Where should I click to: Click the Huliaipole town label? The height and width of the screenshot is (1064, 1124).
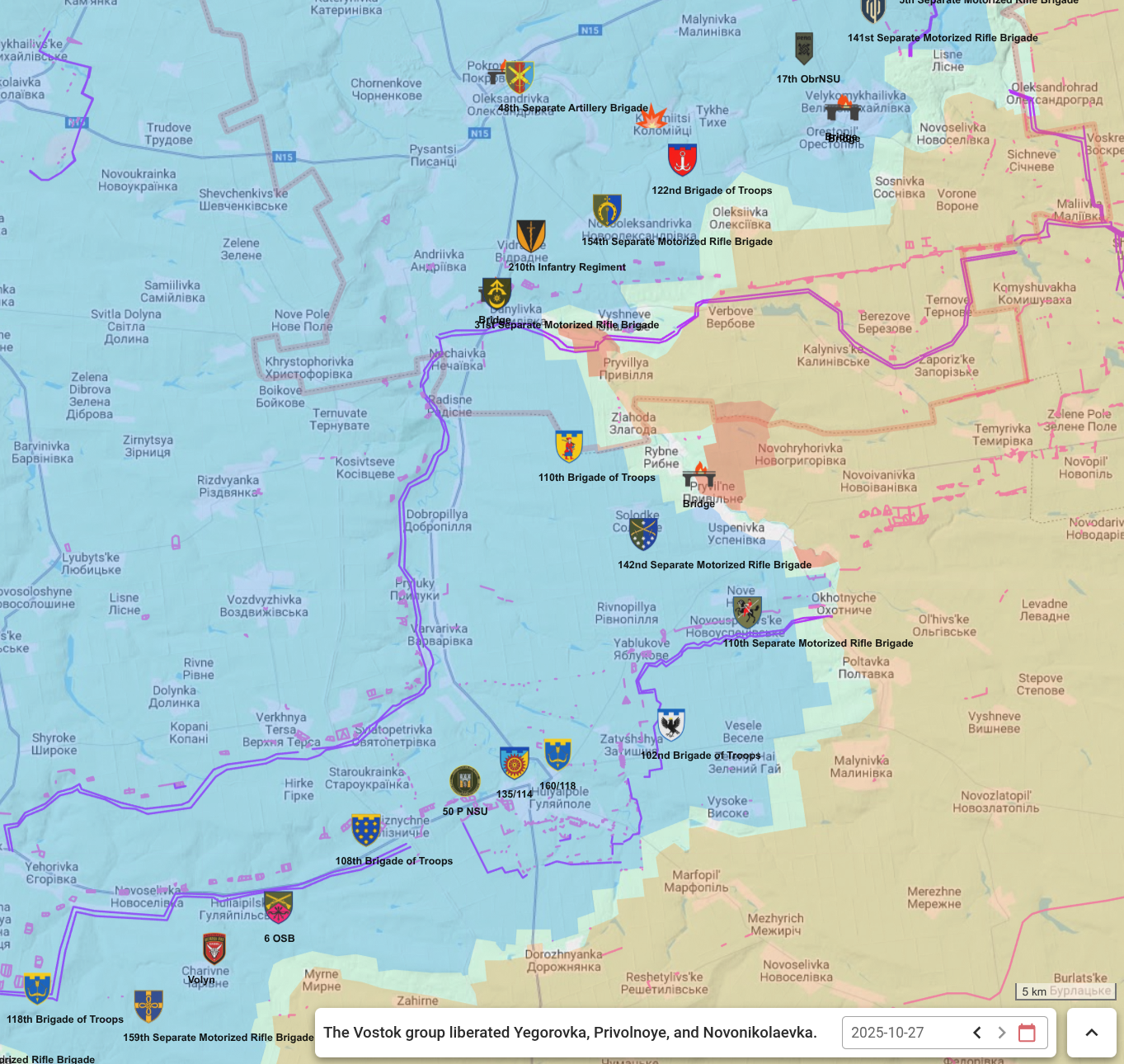coord(560,798)
